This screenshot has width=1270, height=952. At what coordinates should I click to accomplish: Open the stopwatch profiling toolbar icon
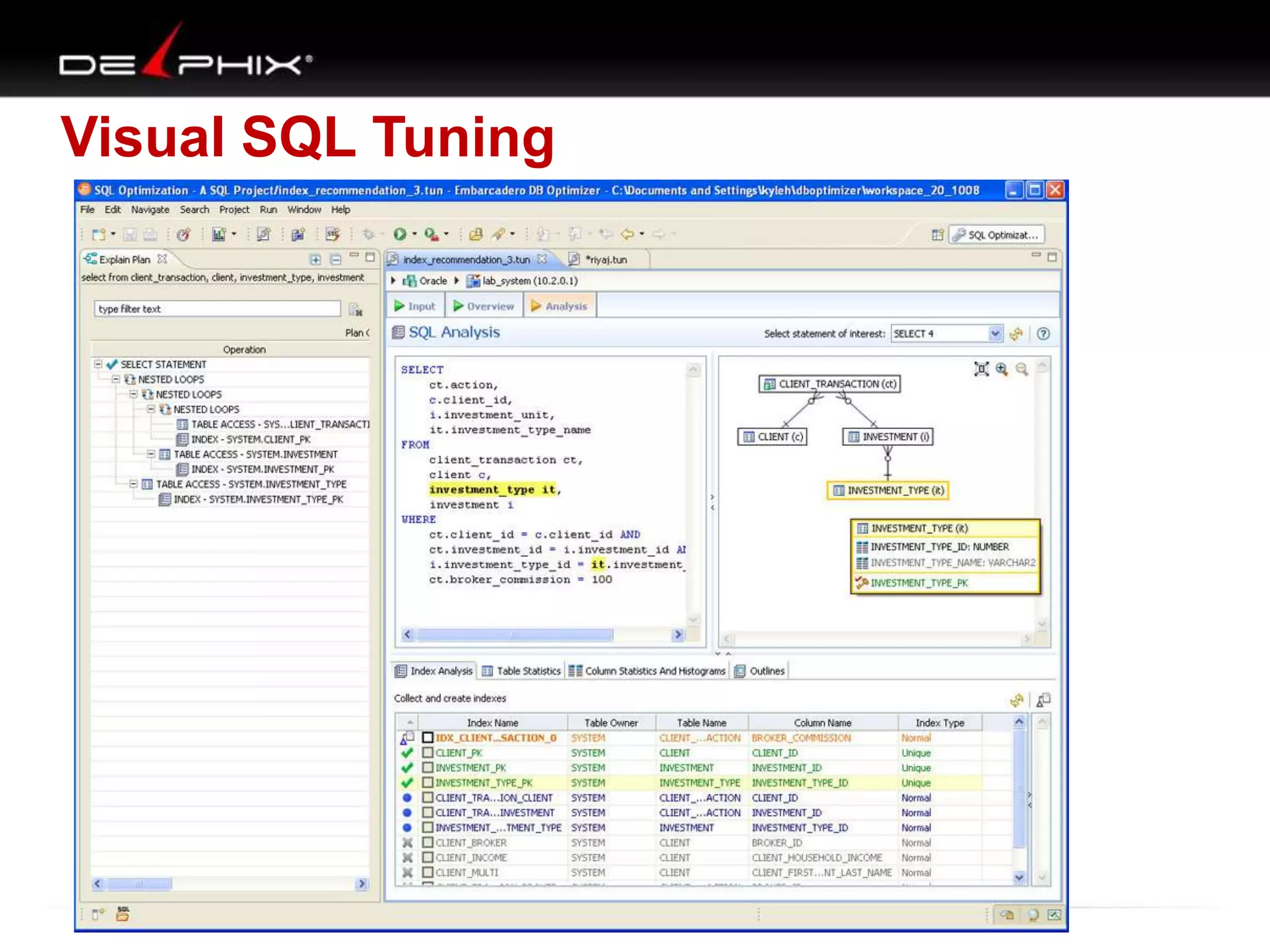coord(183,234)
